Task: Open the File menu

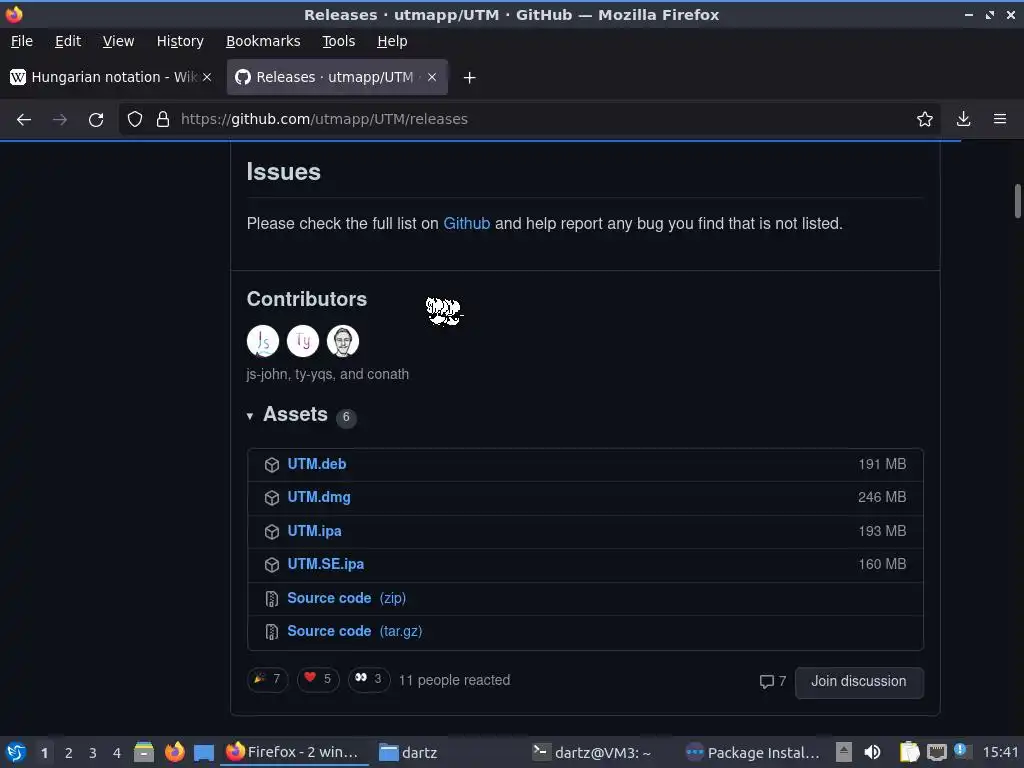Action: 22,41
